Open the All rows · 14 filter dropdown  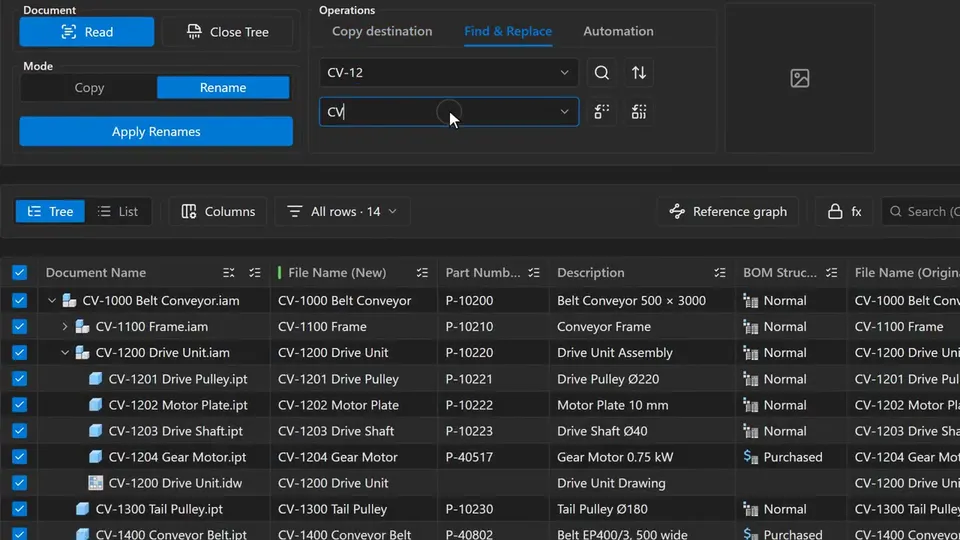(x=342, y=211)
